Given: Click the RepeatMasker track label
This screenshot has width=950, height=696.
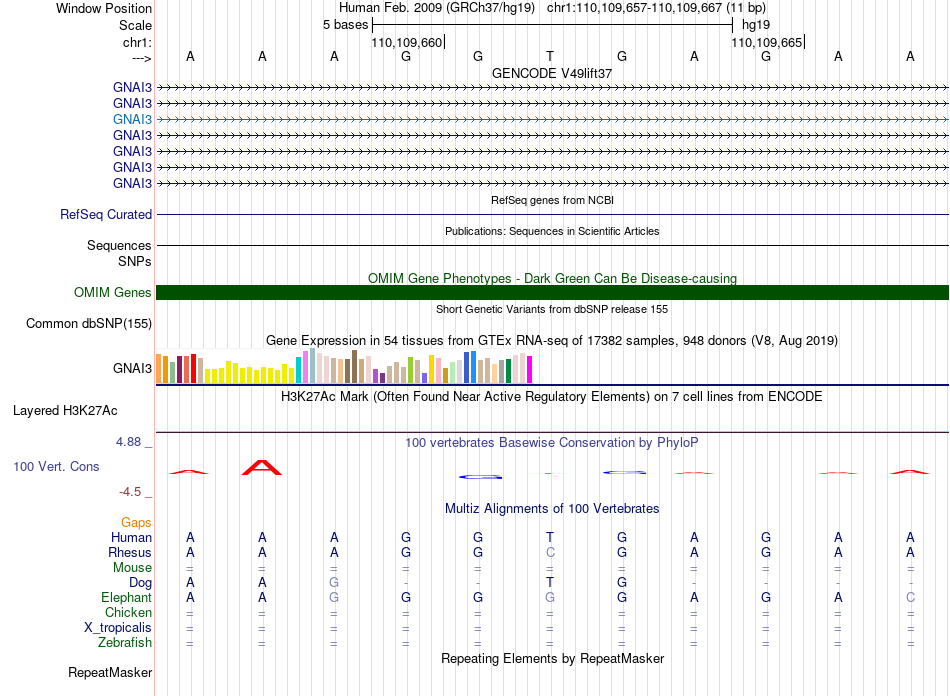Looking at the screenshot, I should coord(110,672).
